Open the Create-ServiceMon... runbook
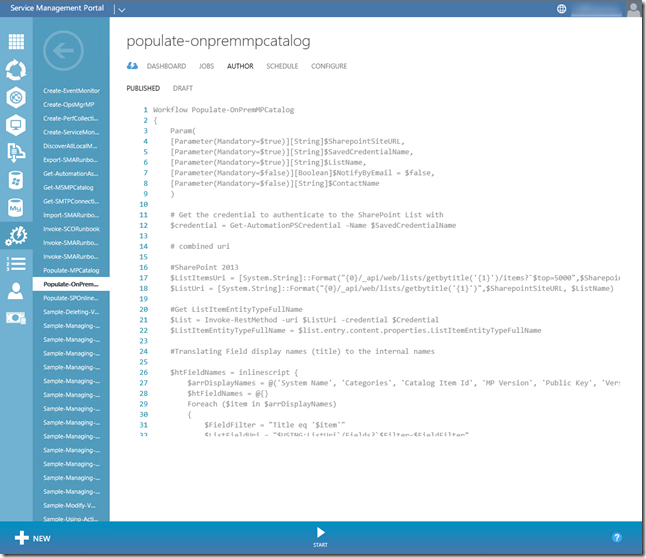Screen dimensions: 646x558 [71, 132]
